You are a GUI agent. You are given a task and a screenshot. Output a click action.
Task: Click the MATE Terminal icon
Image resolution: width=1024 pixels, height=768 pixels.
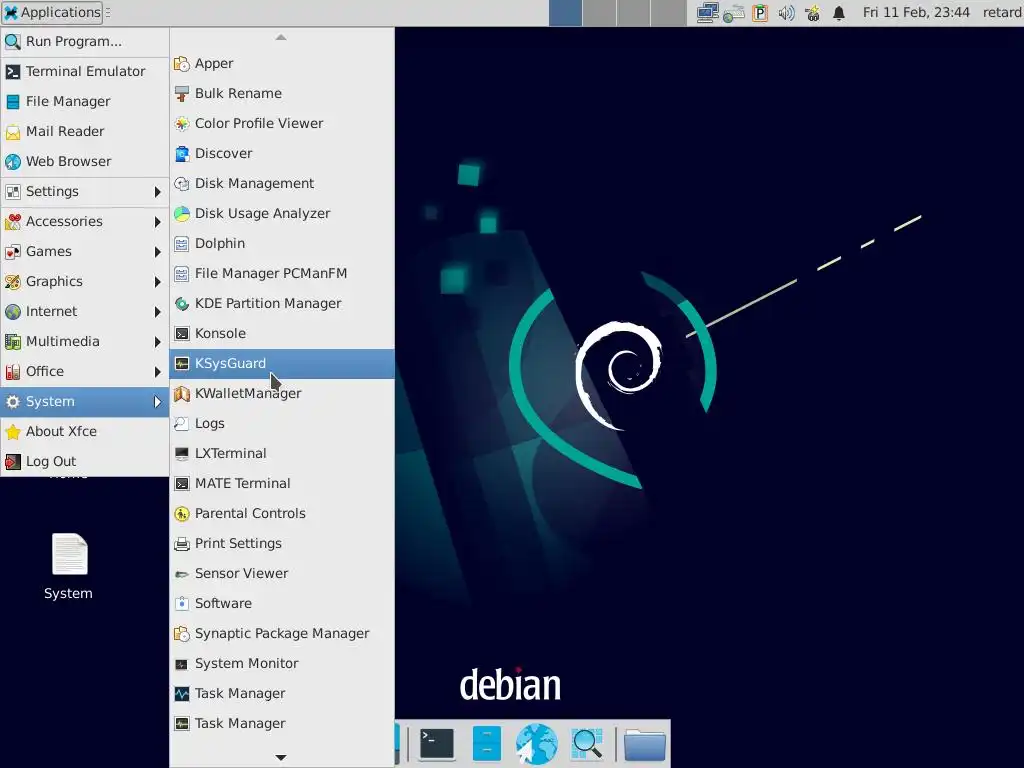tap(182, 484)
